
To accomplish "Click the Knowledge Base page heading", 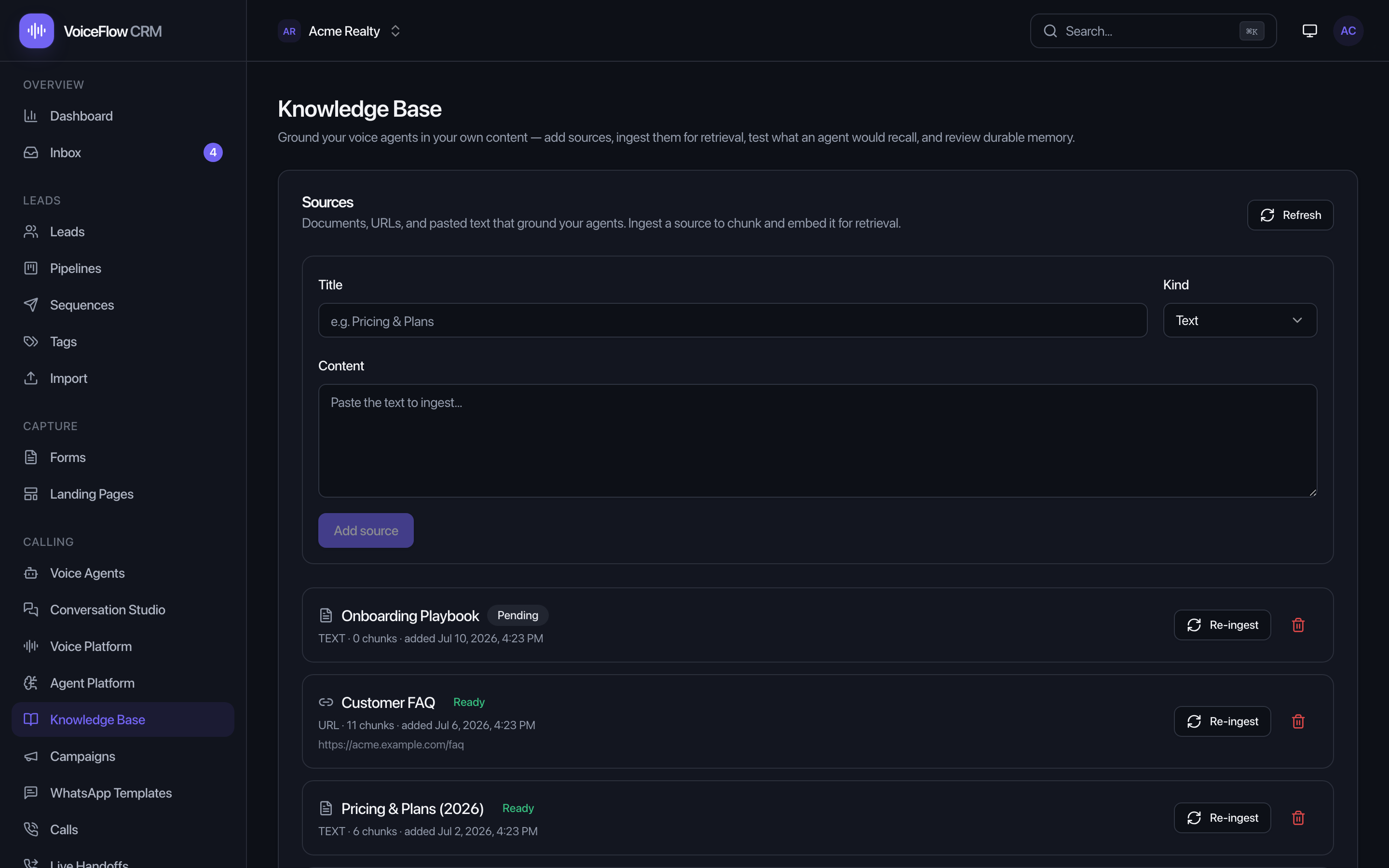I will point(359,109).
